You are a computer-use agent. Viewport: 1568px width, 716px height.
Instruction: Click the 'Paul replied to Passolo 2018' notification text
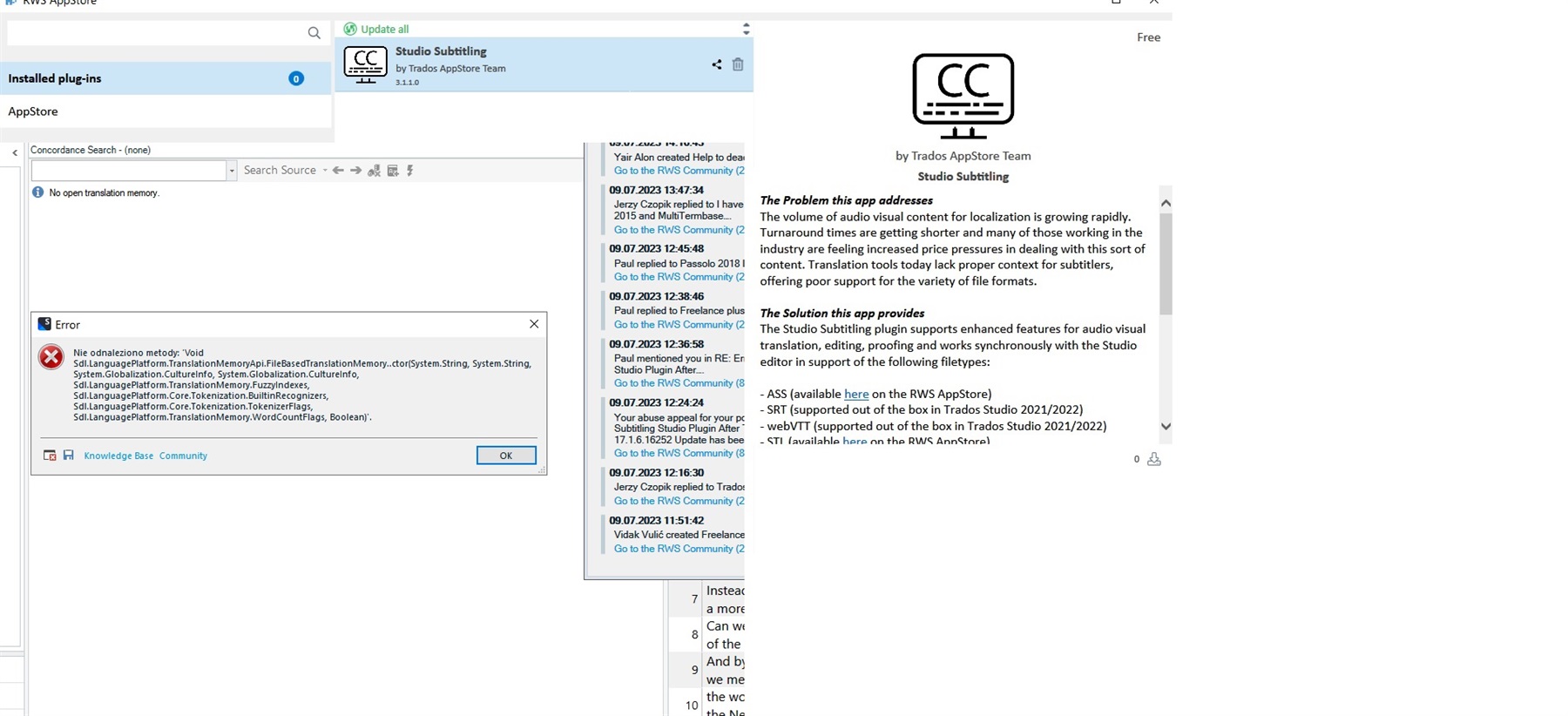coord(679,263)
